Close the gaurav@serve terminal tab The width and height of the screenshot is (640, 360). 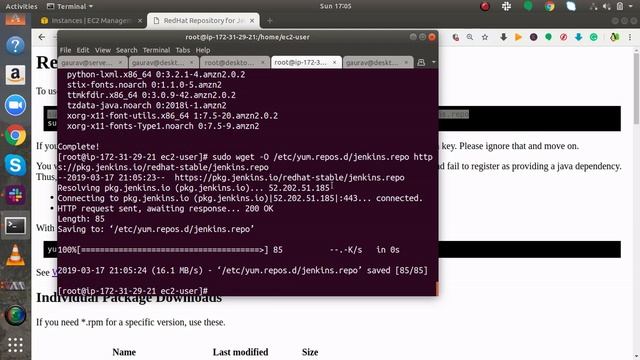(x=120, y=62)
